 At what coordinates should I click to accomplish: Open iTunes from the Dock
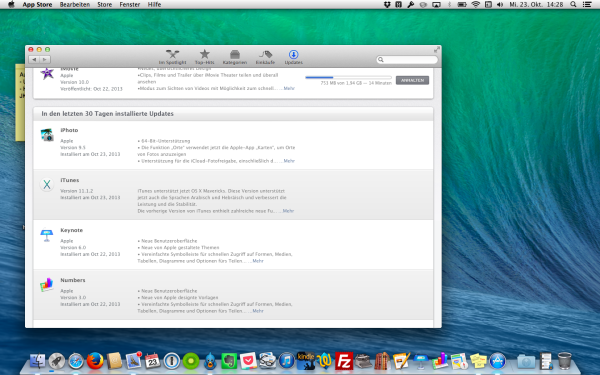[286, 361]
